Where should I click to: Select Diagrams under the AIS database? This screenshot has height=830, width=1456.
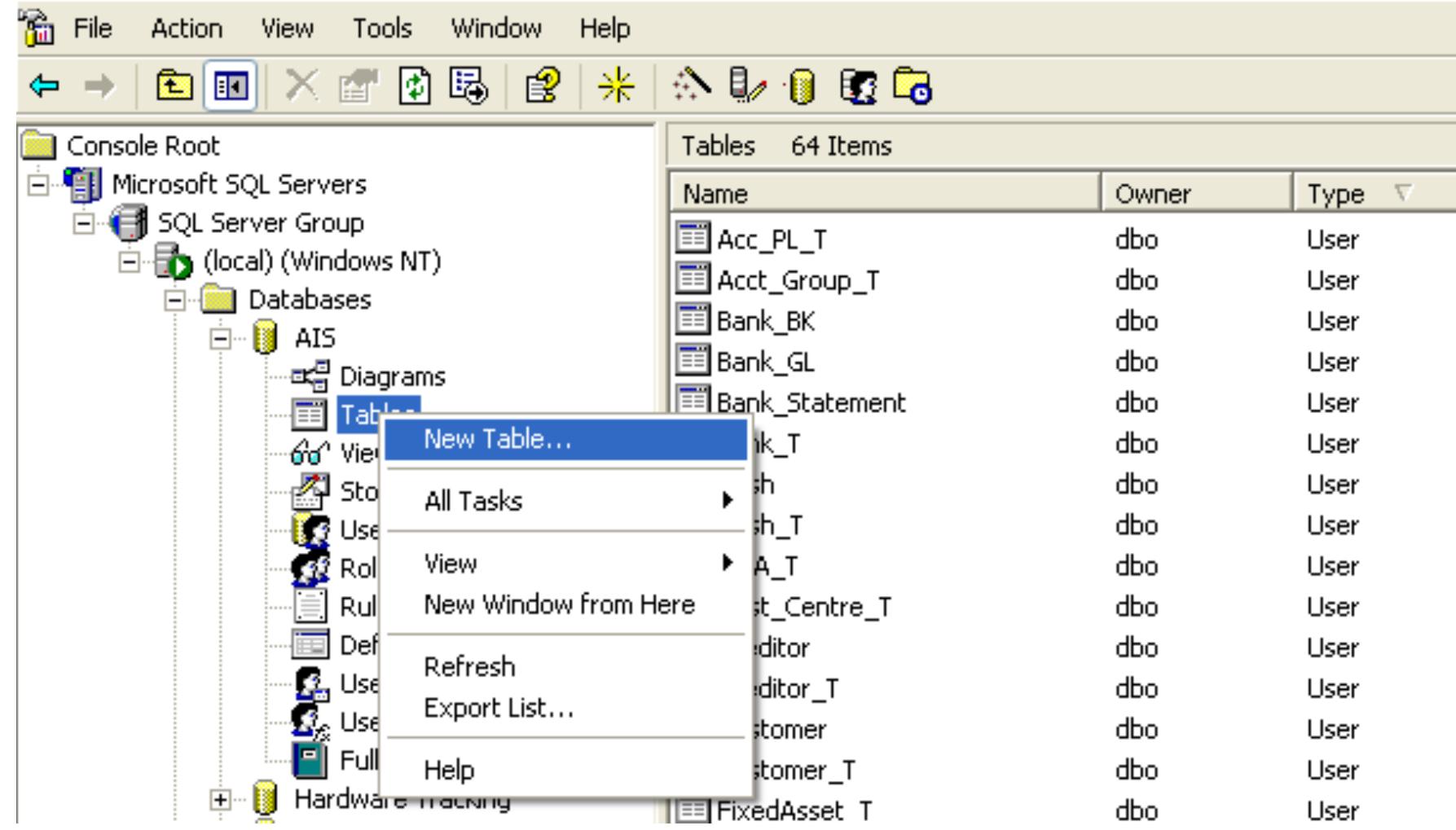[x=392, y=376]
